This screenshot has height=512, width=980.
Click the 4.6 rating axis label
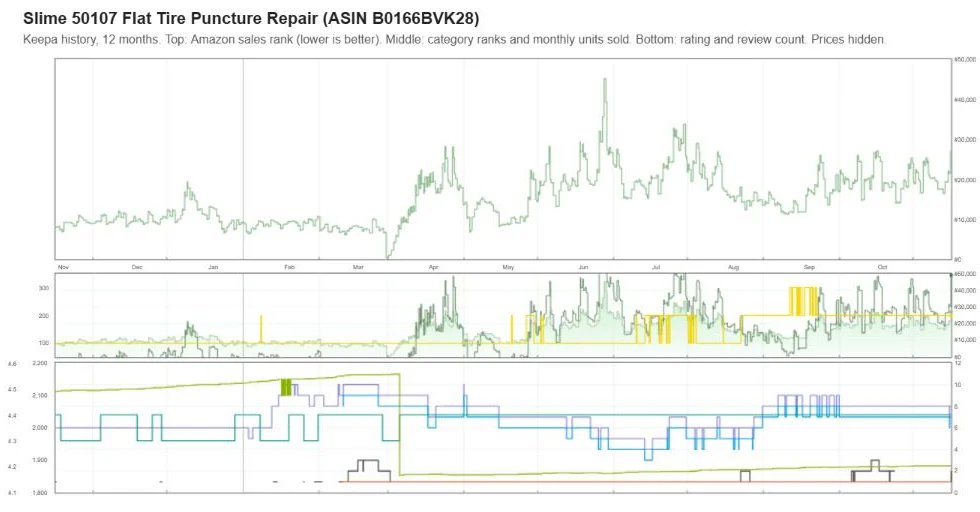click(12, 363)
